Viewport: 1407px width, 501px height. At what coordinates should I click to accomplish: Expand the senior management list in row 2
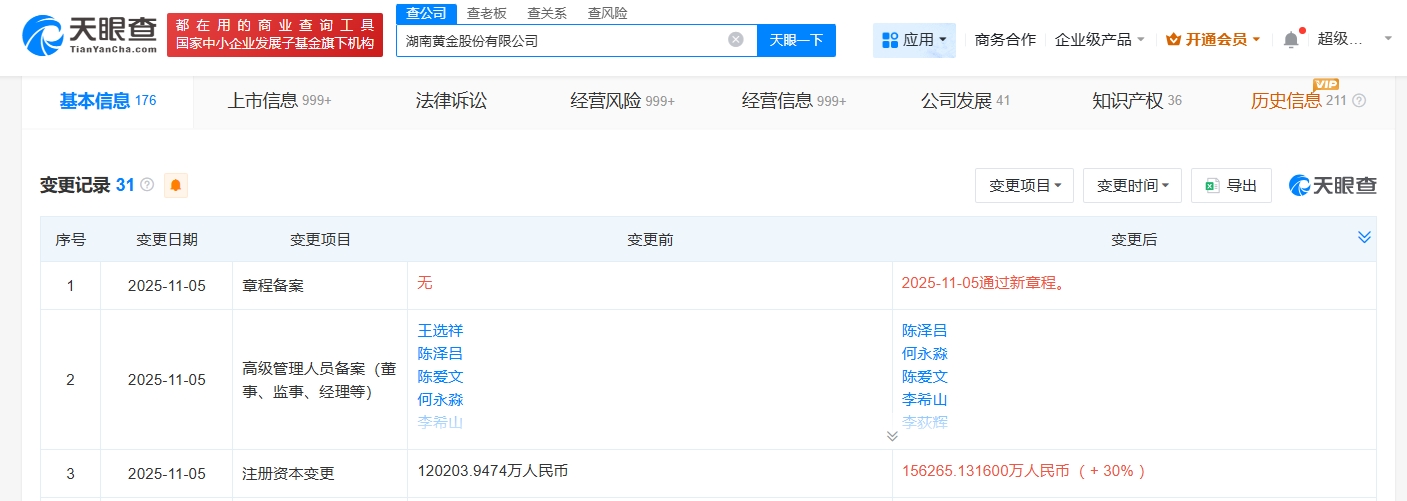pyautogui.click(x=892, y=436)
